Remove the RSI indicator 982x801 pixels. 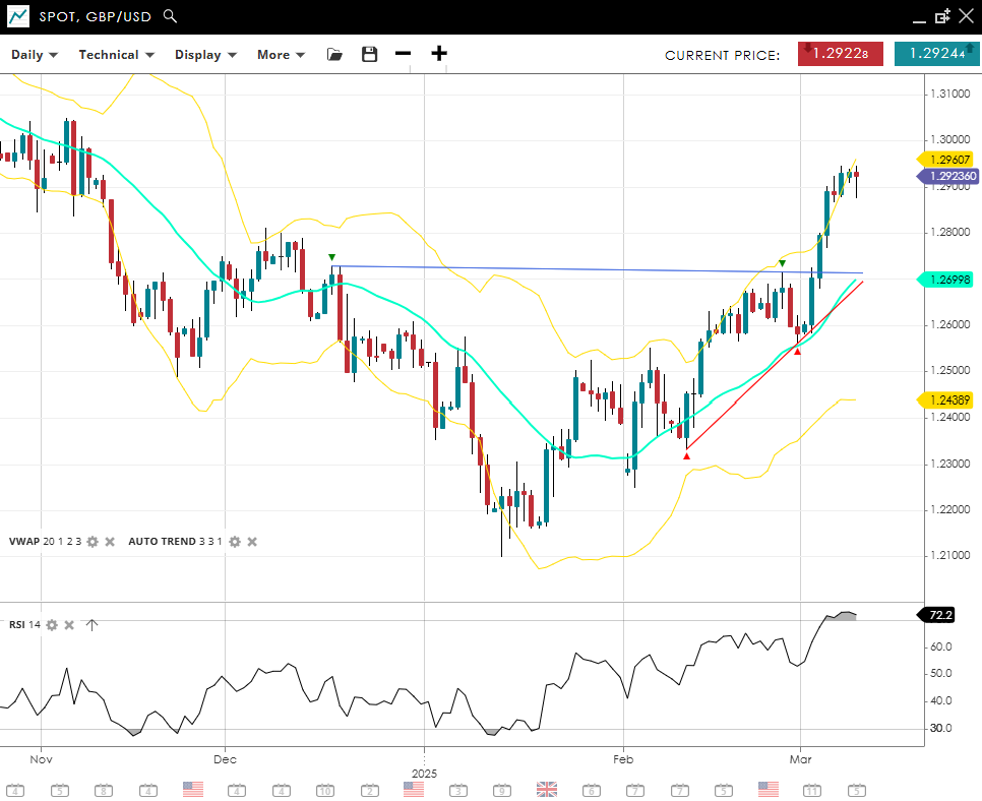tap(69, 625)
